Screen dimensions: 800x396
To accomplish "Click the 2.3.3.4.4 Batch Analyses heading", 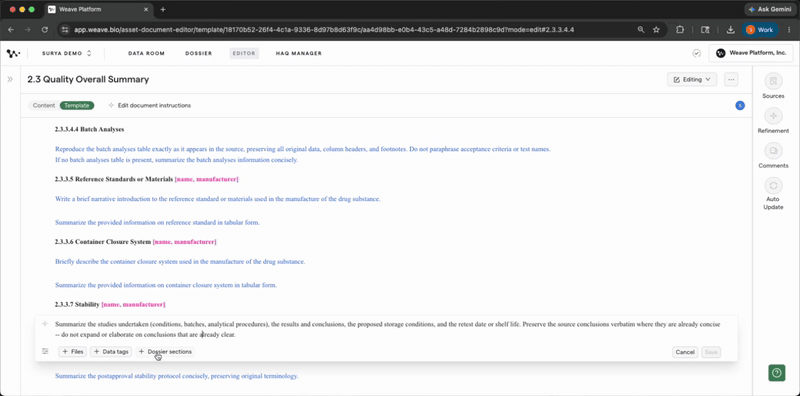I will (x=89, y=130).
